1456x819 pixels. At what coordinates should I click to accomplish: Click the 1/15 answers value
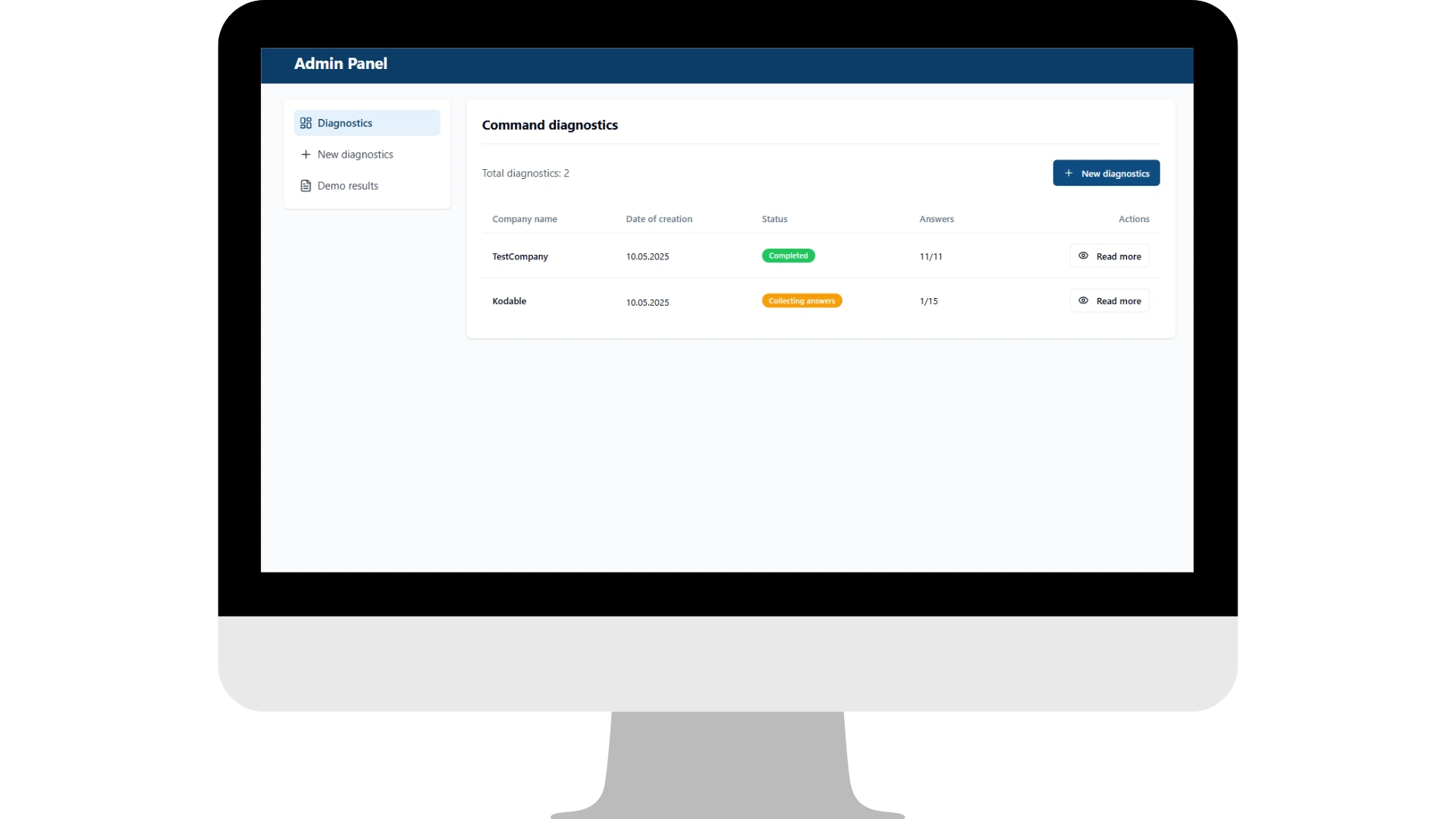928,301
